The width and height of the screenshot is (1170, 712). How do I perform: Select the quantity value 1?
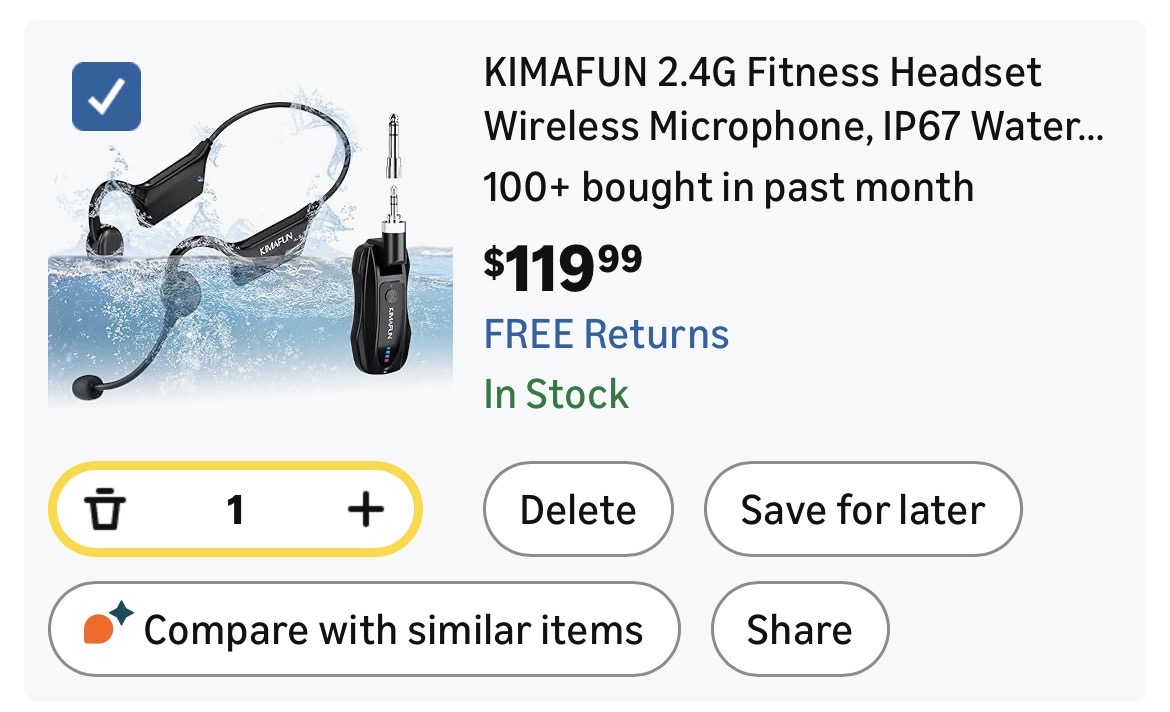235,511
